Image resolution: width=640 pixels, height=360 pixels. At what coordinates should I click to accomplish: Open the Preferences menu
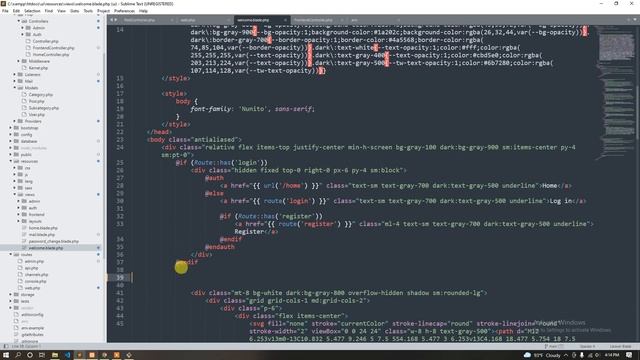pyautogui.click(x=124, y=11)
